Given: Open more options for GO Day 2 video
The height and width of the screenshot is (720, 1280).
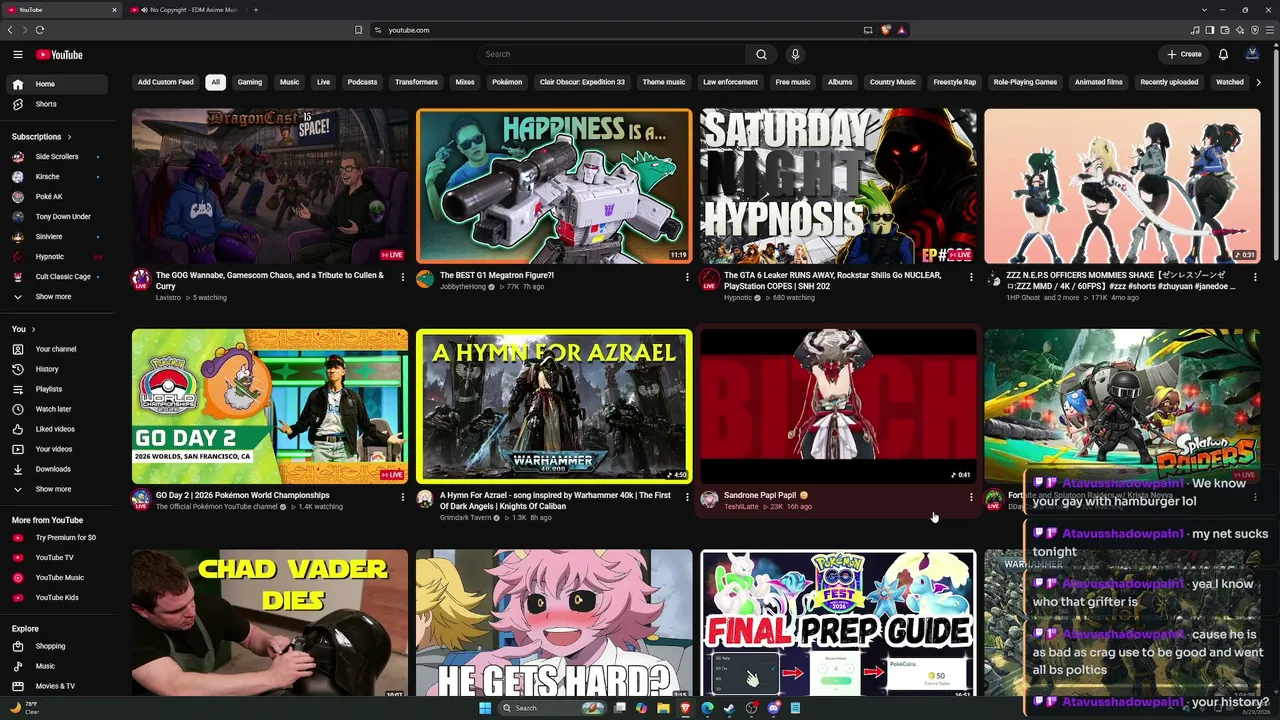Looking at the screenshot, I should click(x=403, y=497).
